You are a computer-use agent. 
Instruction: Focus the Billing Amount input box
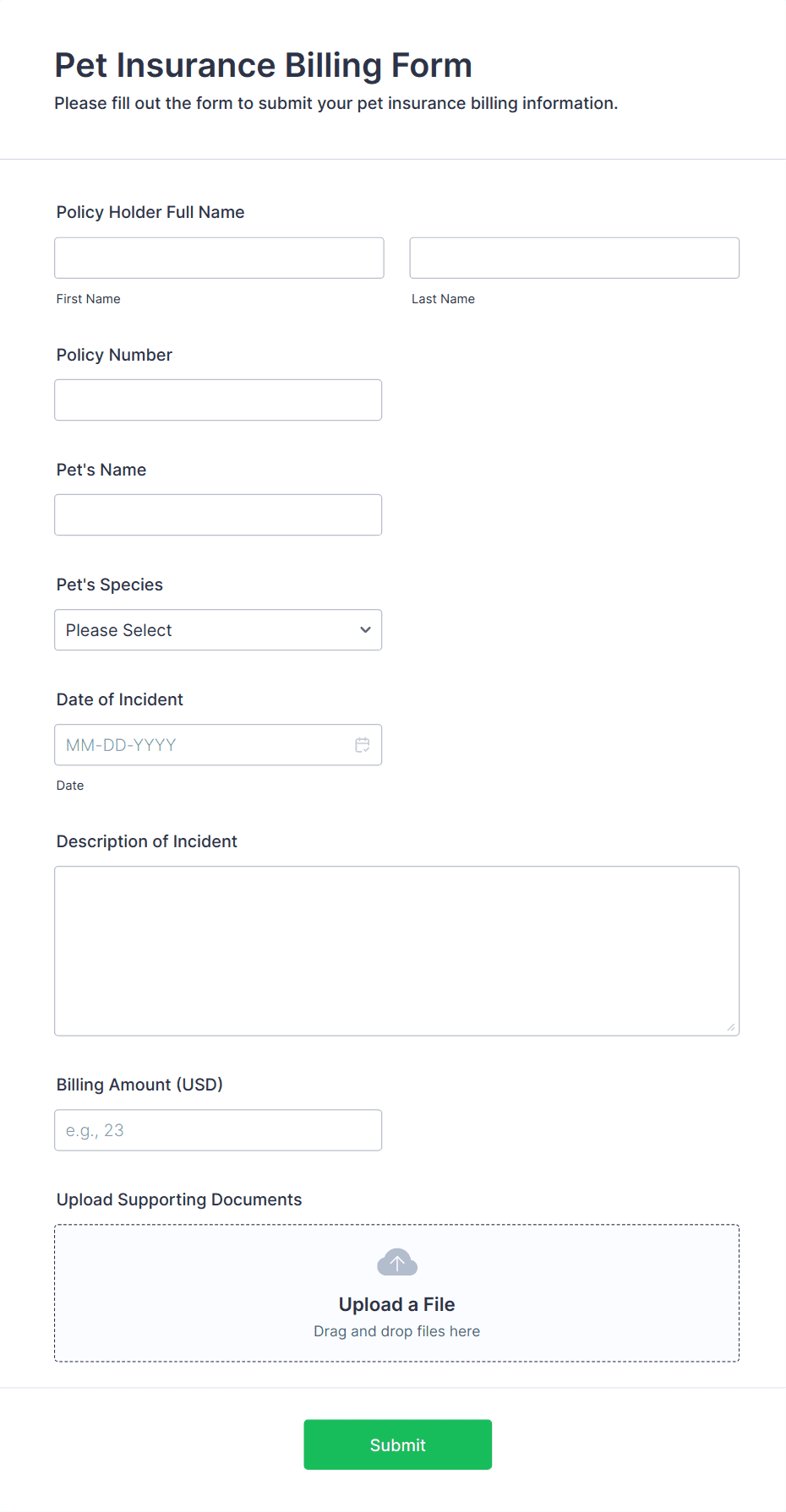pos(218,1130)
